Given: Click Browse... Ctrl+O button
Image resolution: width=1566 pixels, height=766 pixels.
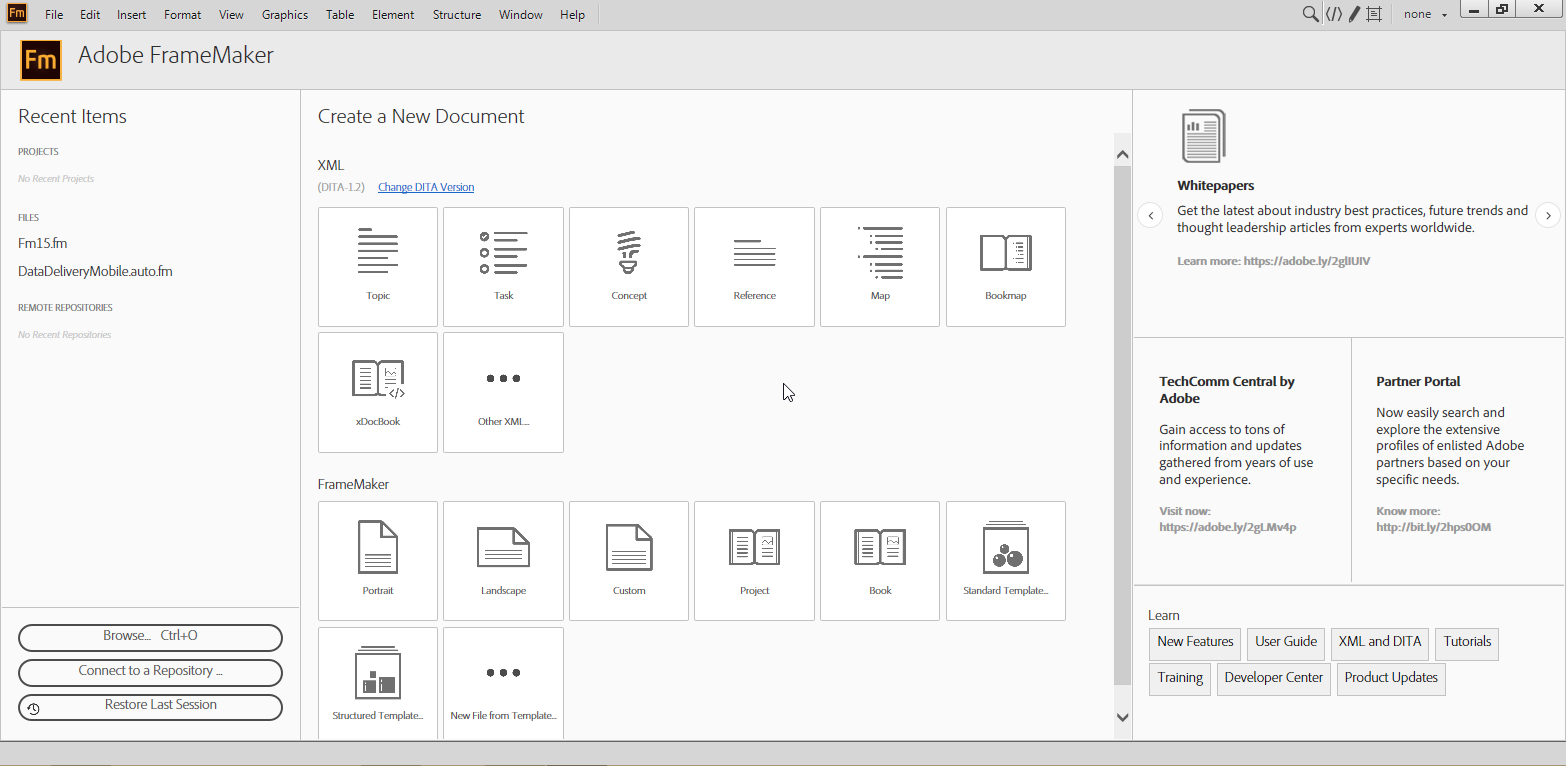Looking at the screenshot, I should (150, 637).
